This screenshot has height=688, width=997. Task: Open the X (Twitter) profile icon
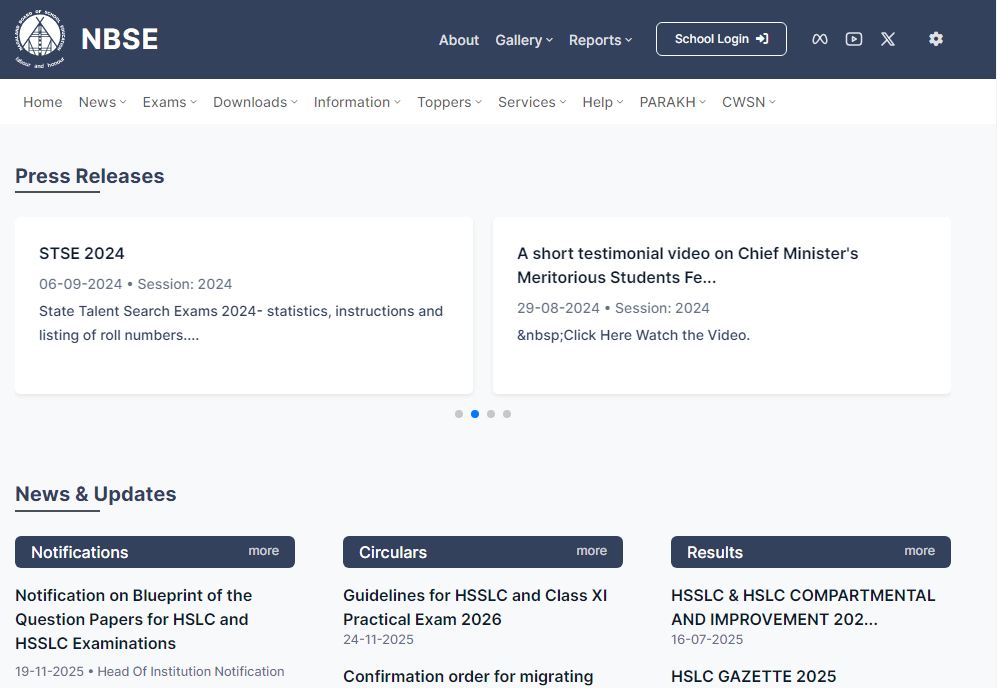(888, 39)
